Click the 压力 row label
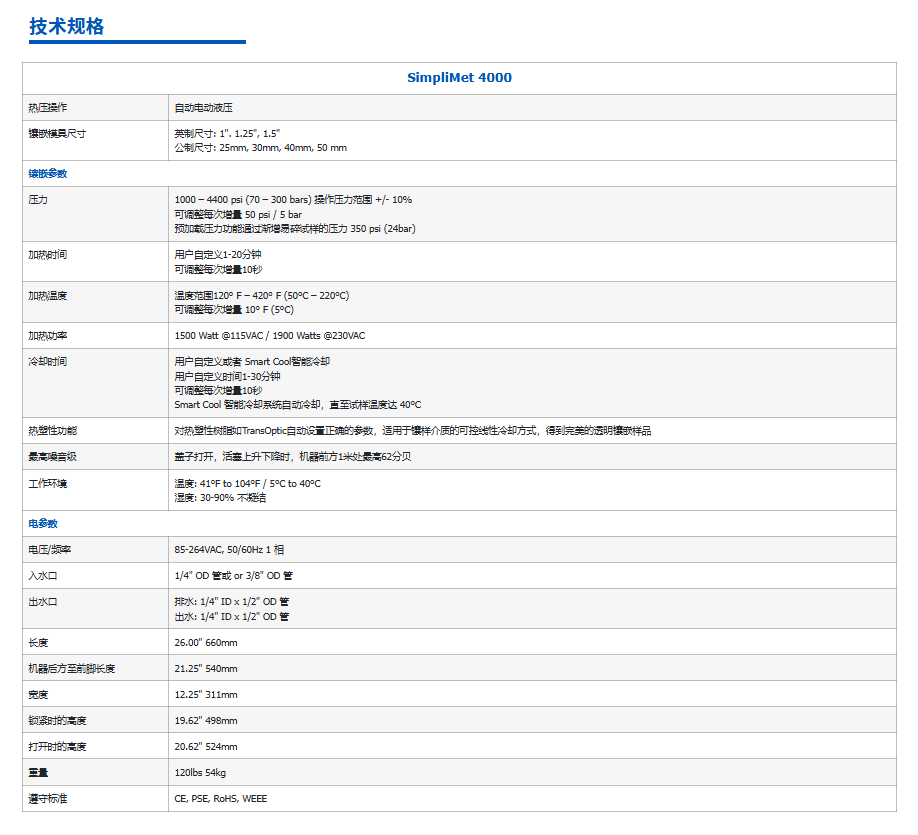 pos(38,200)
